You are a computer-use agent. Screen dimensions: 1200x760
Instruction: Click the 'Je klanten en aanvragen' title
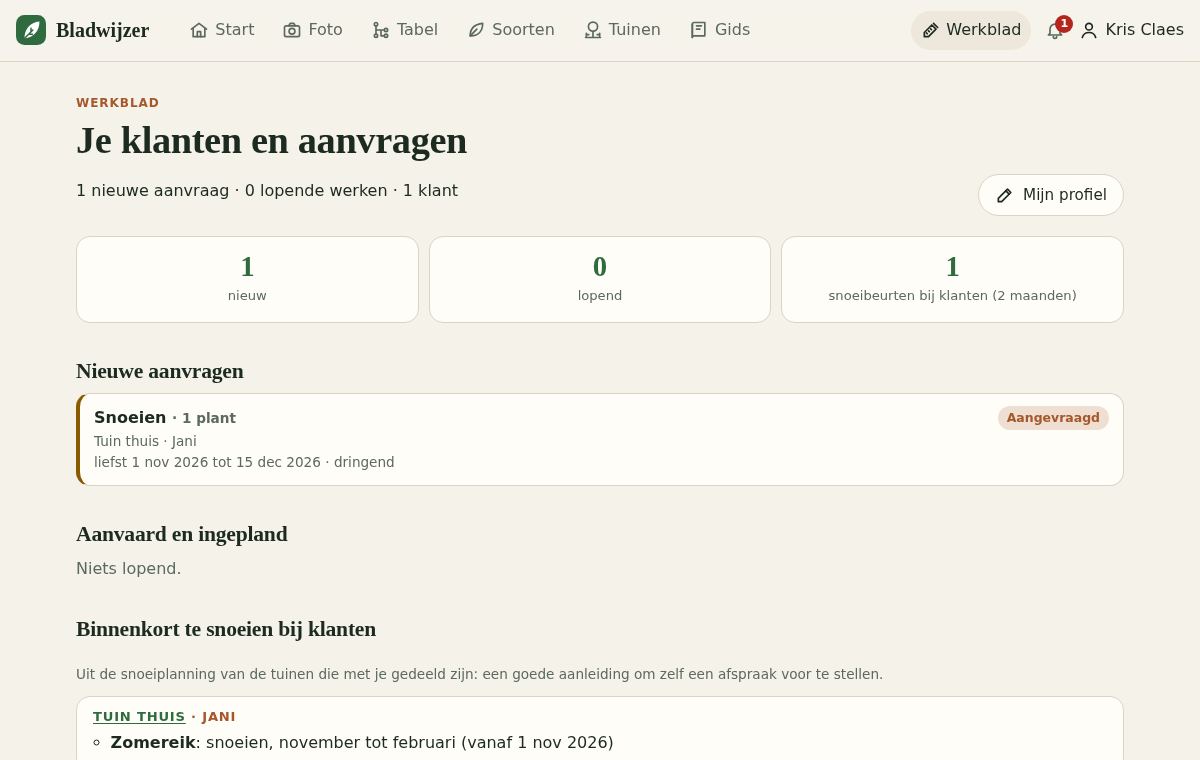pyautogui.click(x=271, y=140)
